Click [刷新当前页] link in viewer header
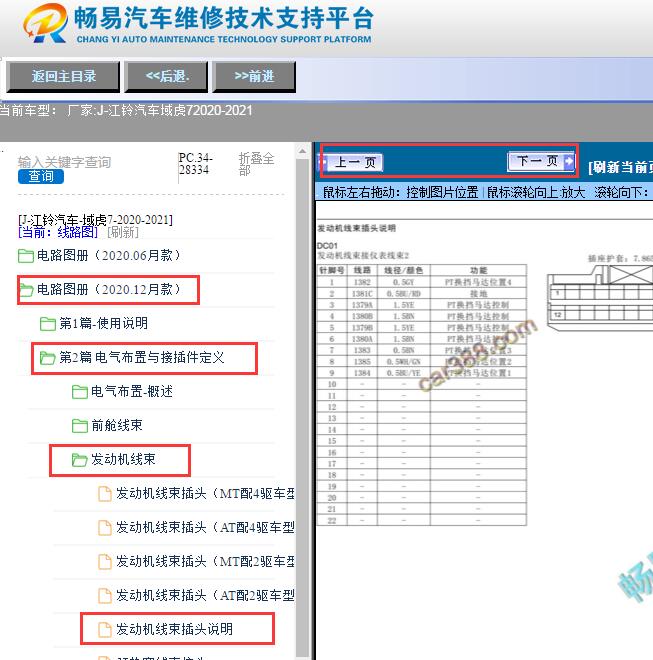Image resolution: width=653 pixels, height=660 pixels. pos(620,167)
